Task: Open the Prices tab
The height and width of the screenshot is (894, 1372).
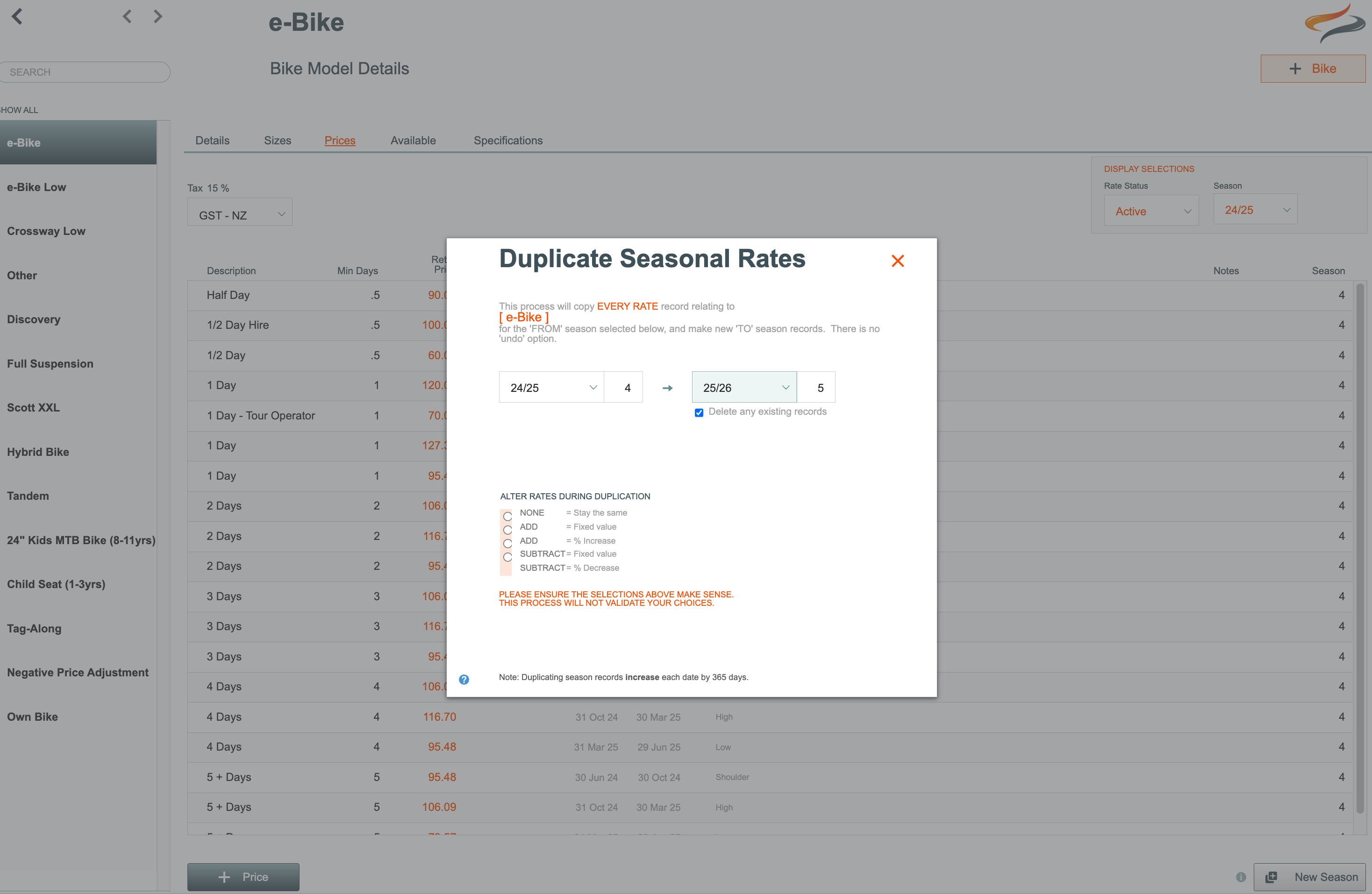Action: pos(340,141)
